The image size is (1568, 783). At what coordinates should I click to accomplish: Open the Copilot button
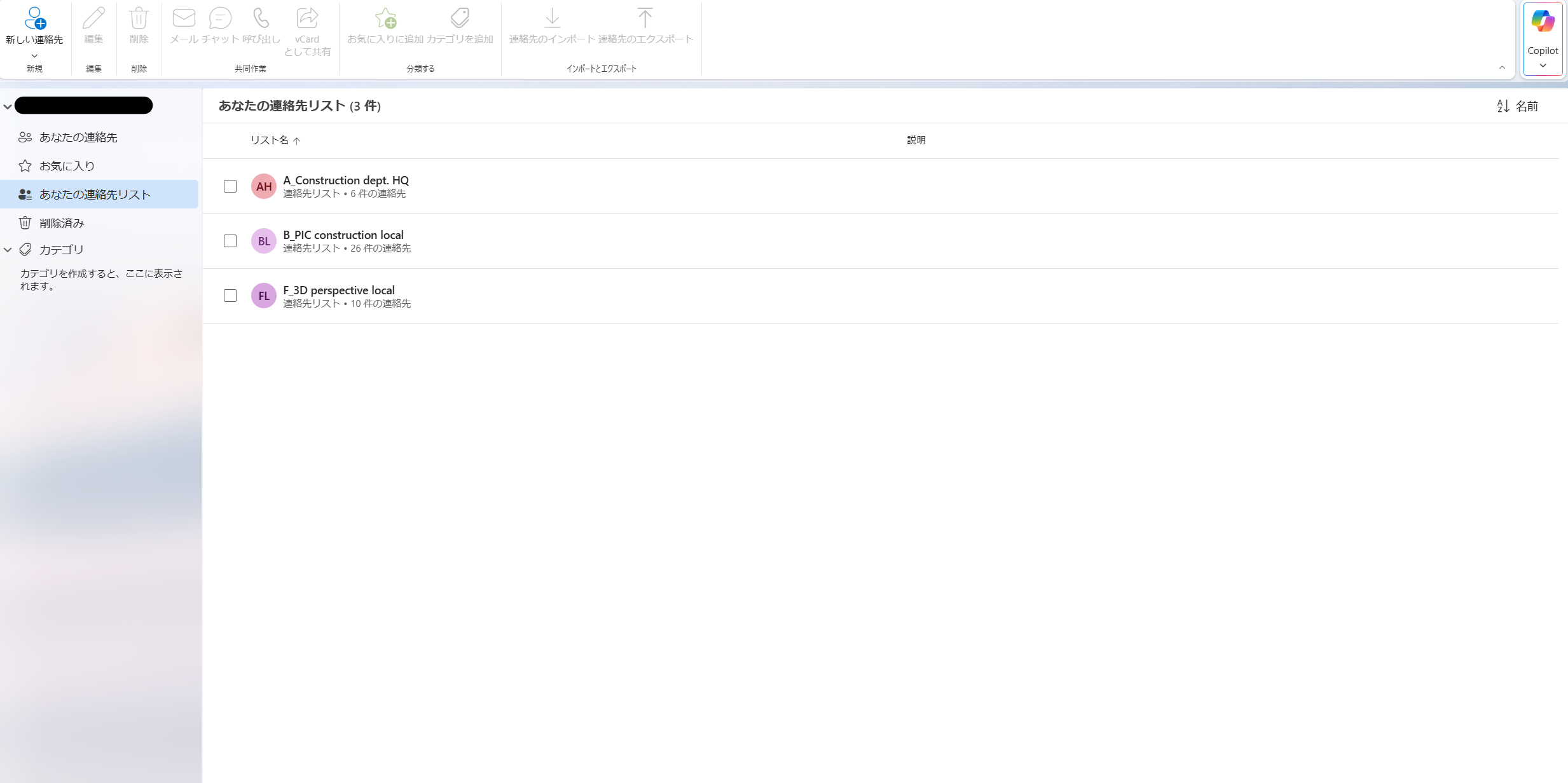click(x=1543, y=39)
